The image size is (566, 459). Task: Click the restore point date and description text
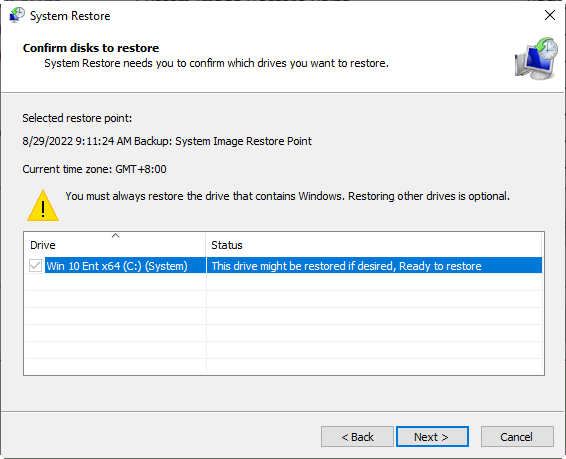[167, 141]
